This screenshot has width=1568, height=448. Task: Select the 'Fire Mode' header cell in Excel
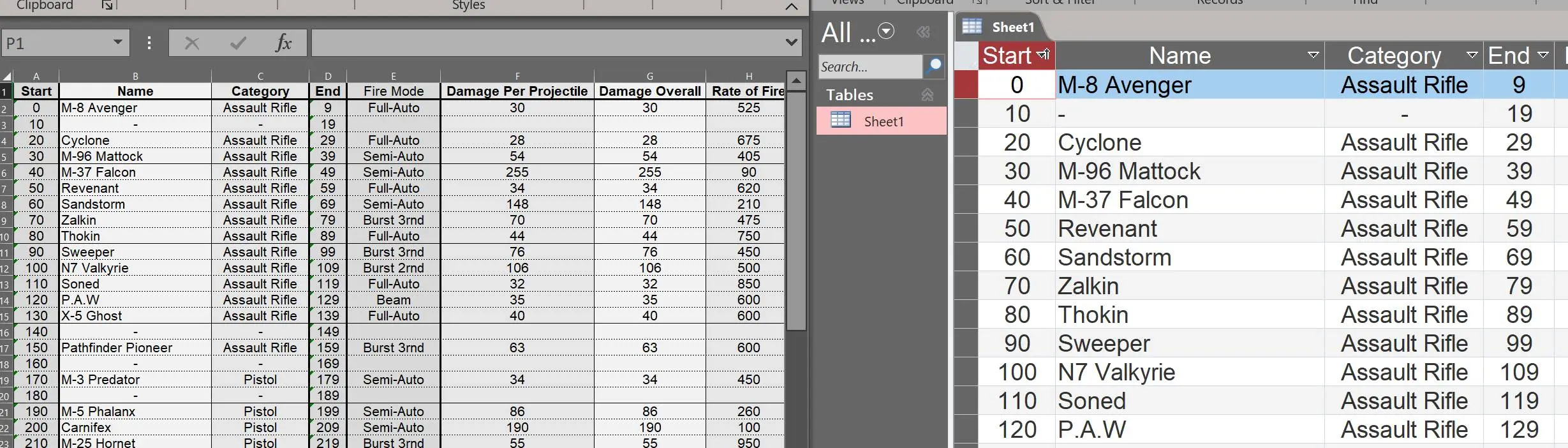[394, 91]
